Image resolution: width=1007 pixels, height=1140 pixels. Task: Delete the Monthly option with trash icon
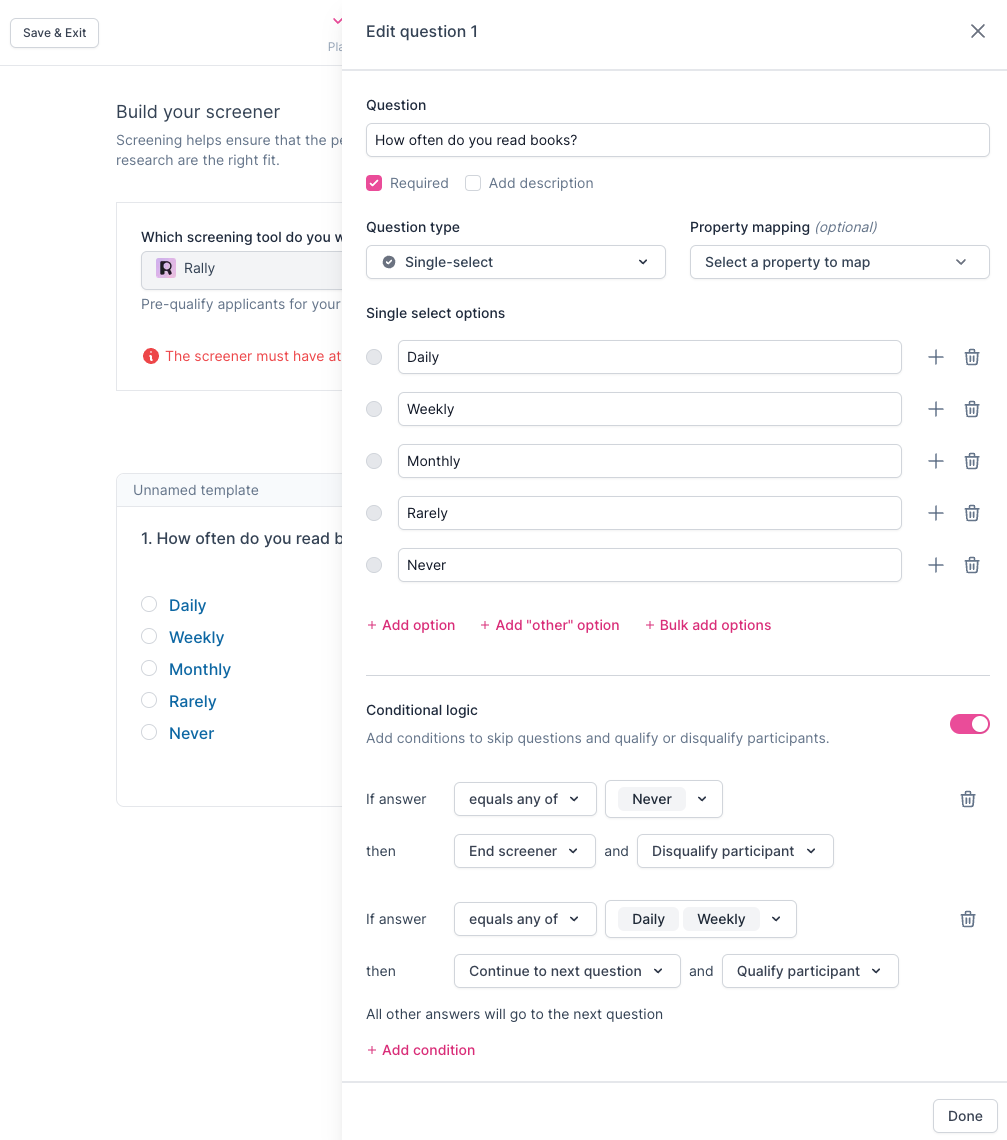click(x=971, y=461)
